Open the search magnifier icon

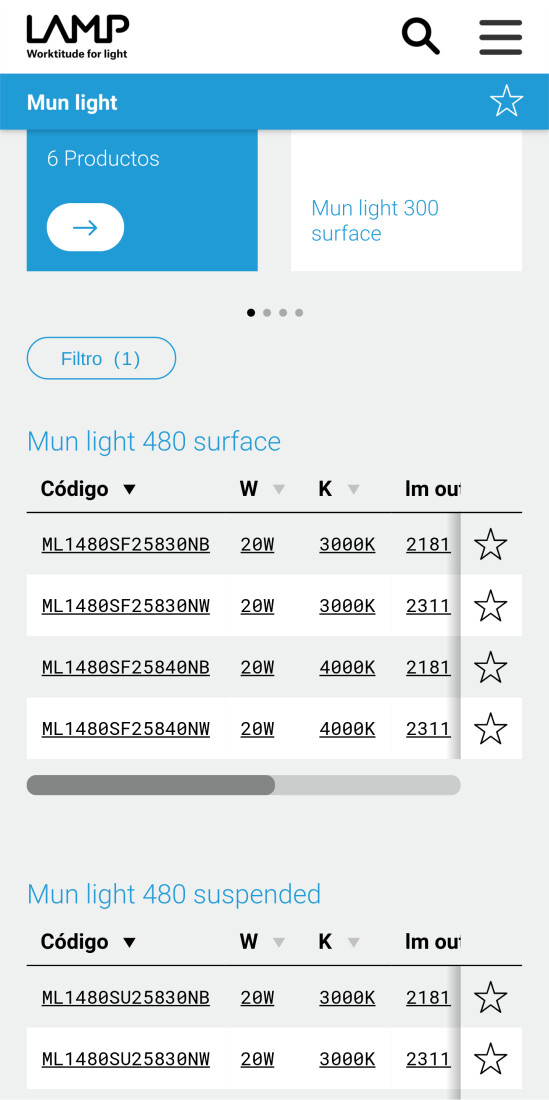pyautogui.click(x=420, y=36)
